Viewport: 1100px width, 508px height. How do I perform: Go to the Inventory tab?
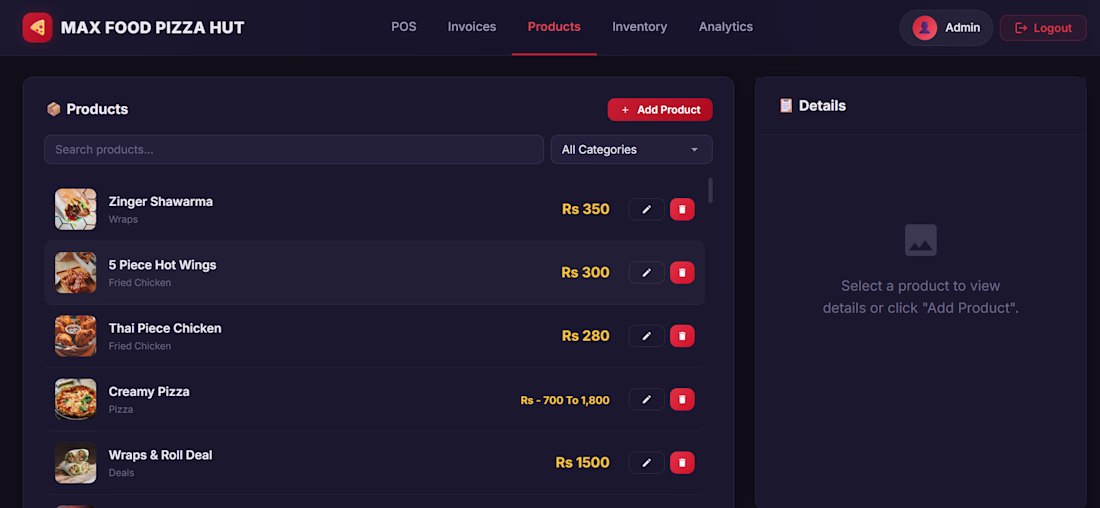pyautogui.click(x=639, y=27)
